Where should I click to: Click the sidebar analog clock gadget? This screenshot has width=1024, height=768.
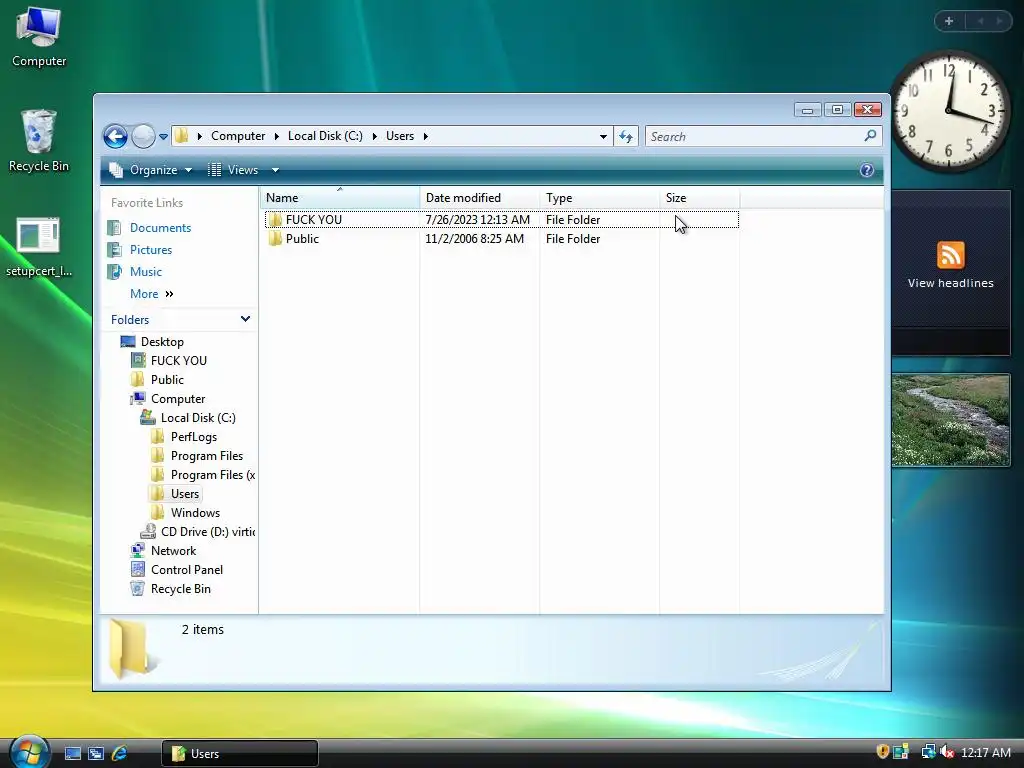950,111
